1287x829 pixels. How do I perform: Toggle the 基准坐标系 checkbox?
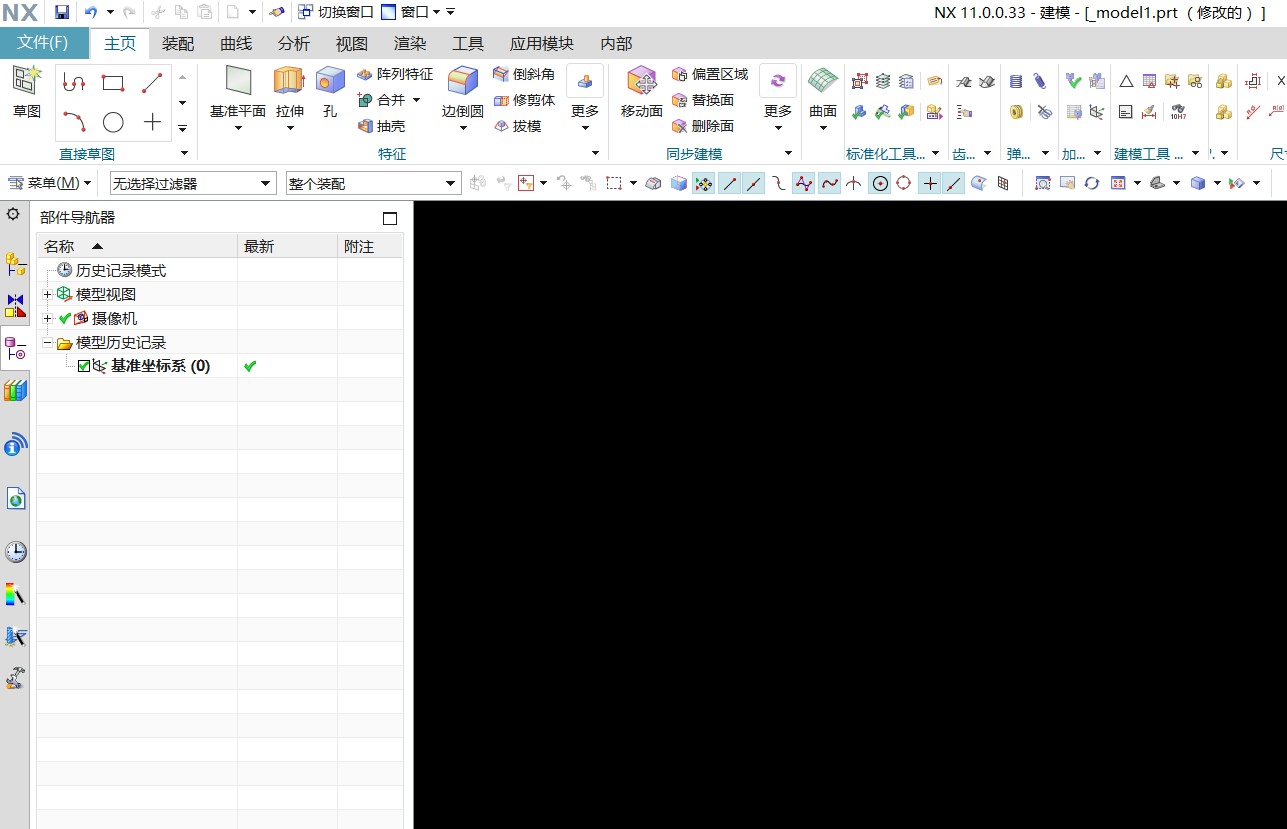click(84, 366)
